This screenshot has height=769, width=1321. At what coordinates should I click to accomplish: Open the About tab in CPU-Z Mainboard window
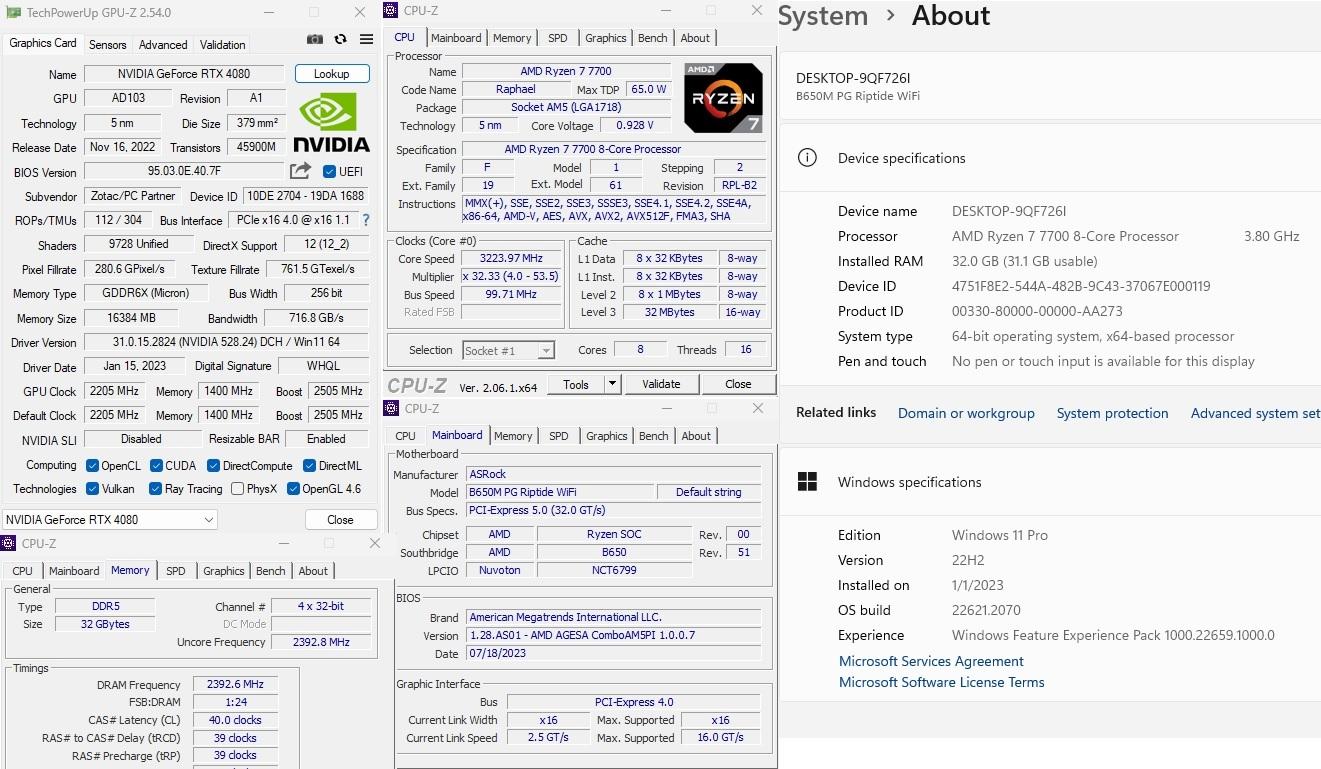(696, 436)
